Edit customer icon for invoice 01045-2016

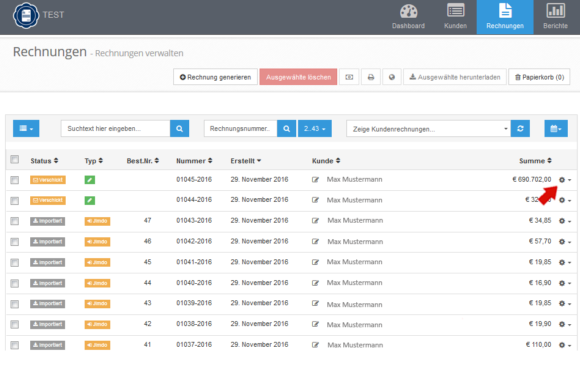pos(315,179)
